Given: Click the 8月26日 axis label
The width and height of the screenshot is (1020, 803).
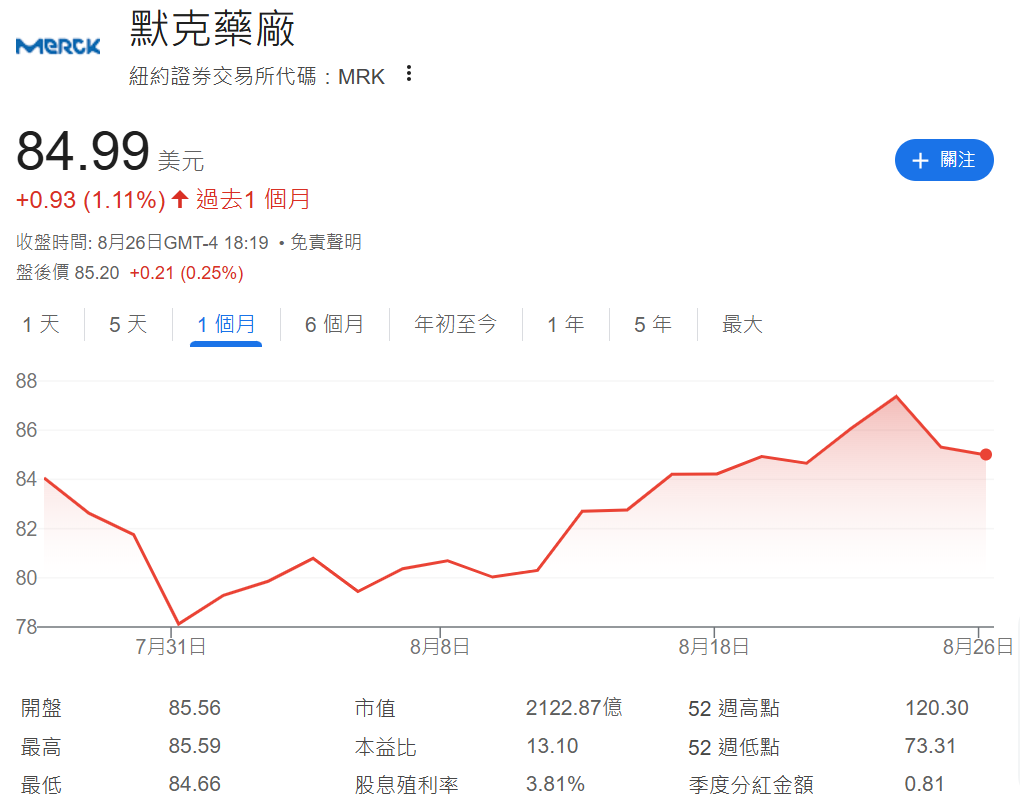Looking at the screenshot, I should pos(978,646).
